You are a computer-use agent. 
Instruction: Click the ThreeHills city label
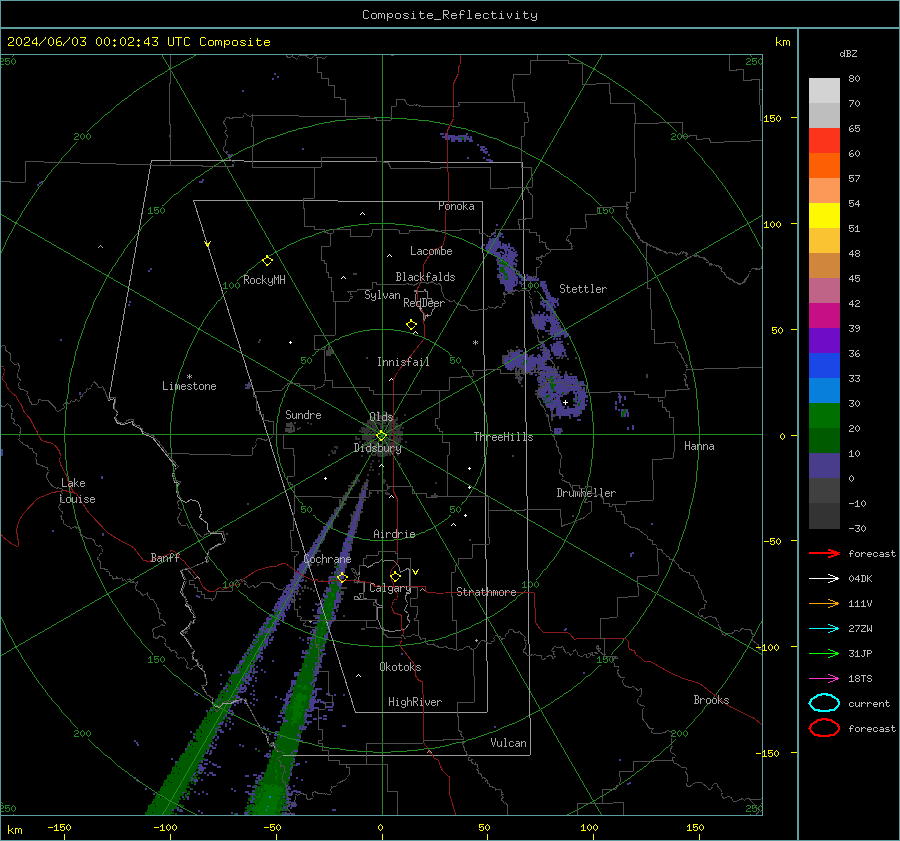click(x=503, y=437)
